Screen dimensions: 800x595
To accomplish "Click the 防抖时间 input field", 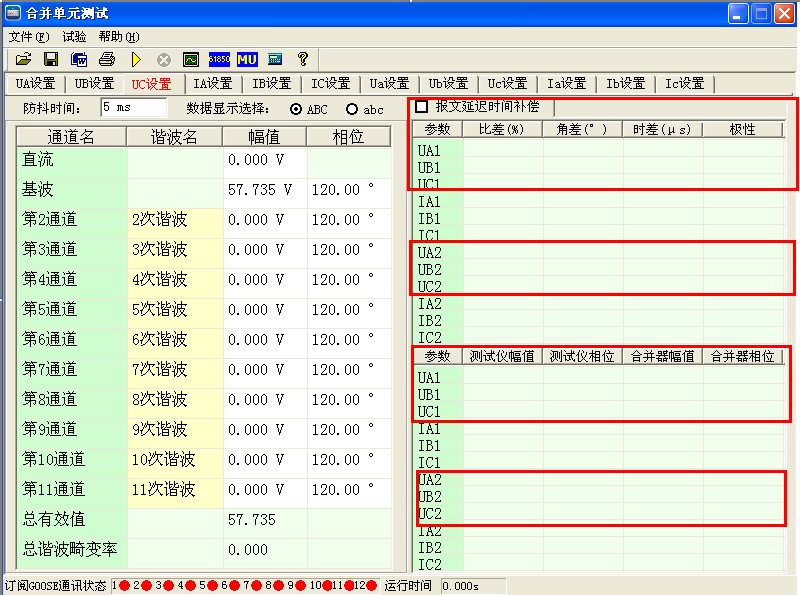I will point(132,108).
